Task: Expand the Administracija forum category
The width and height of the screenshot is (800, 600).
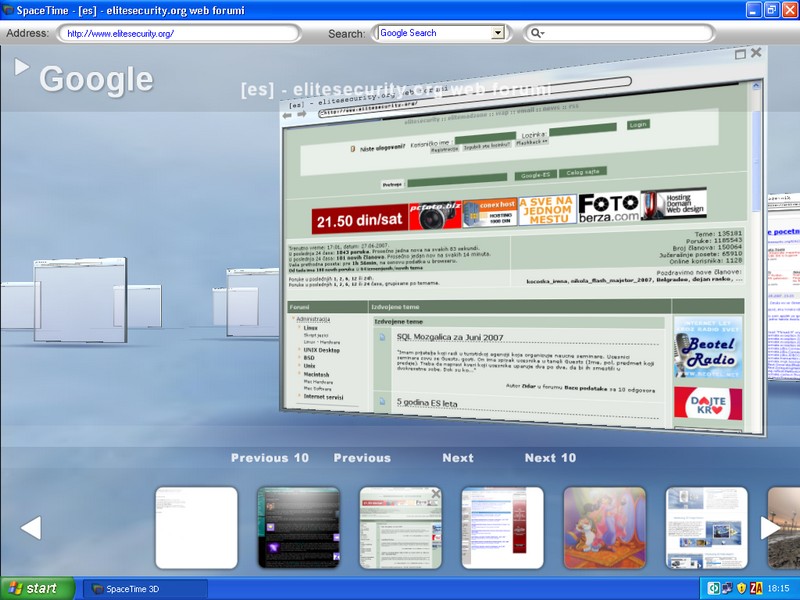Action: (313, 319)
